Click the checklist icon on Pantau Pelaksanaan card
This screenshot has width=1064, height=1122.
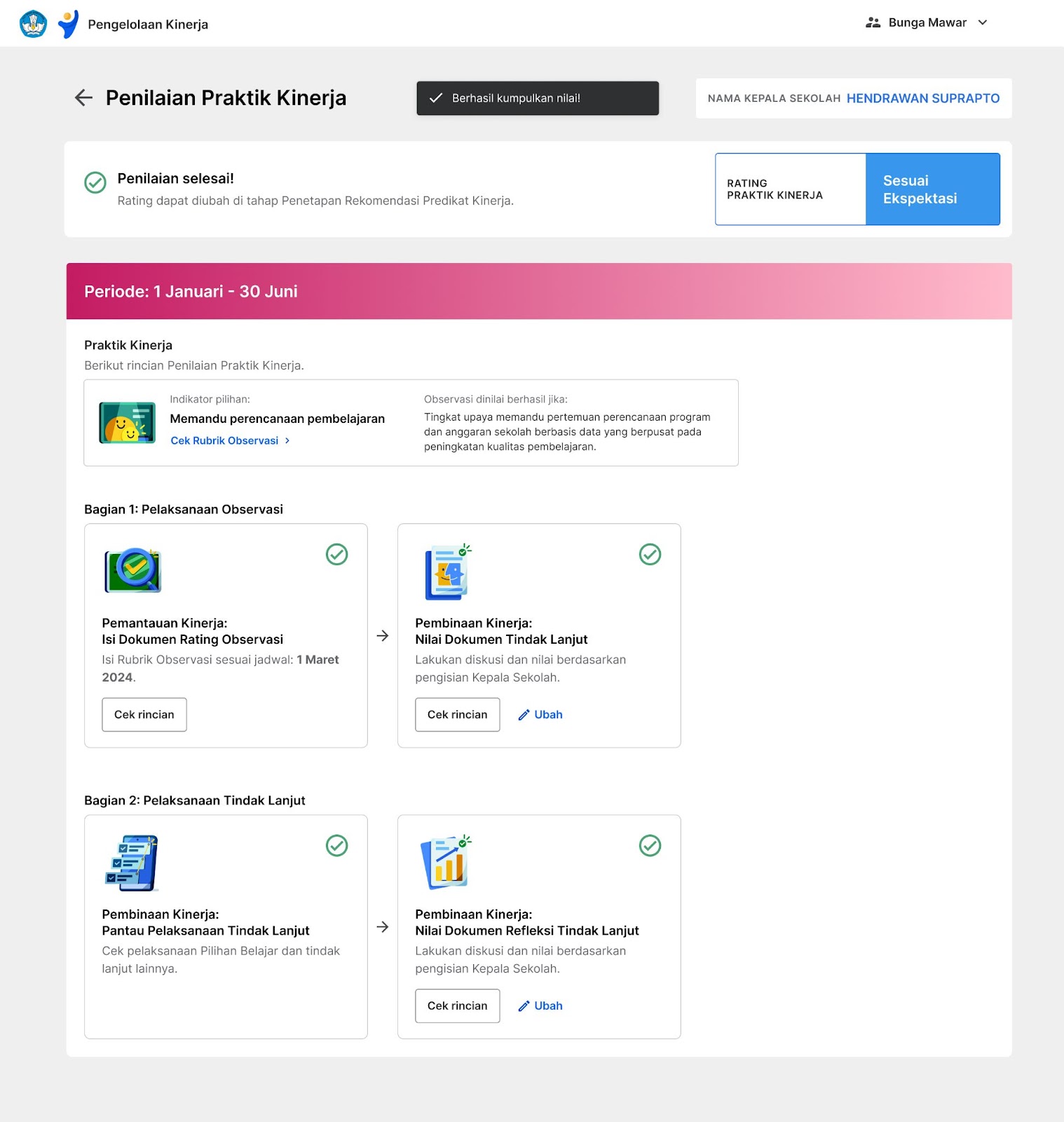click(x=132, y=863)
